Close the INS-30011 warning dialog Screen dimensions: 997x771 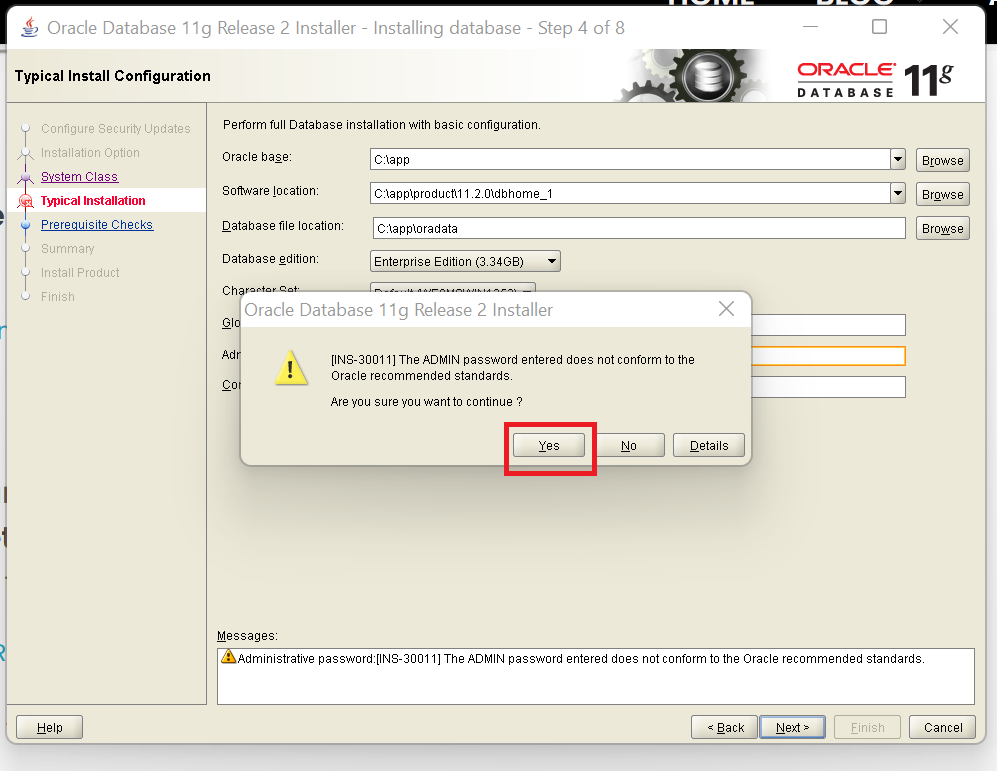726,309
